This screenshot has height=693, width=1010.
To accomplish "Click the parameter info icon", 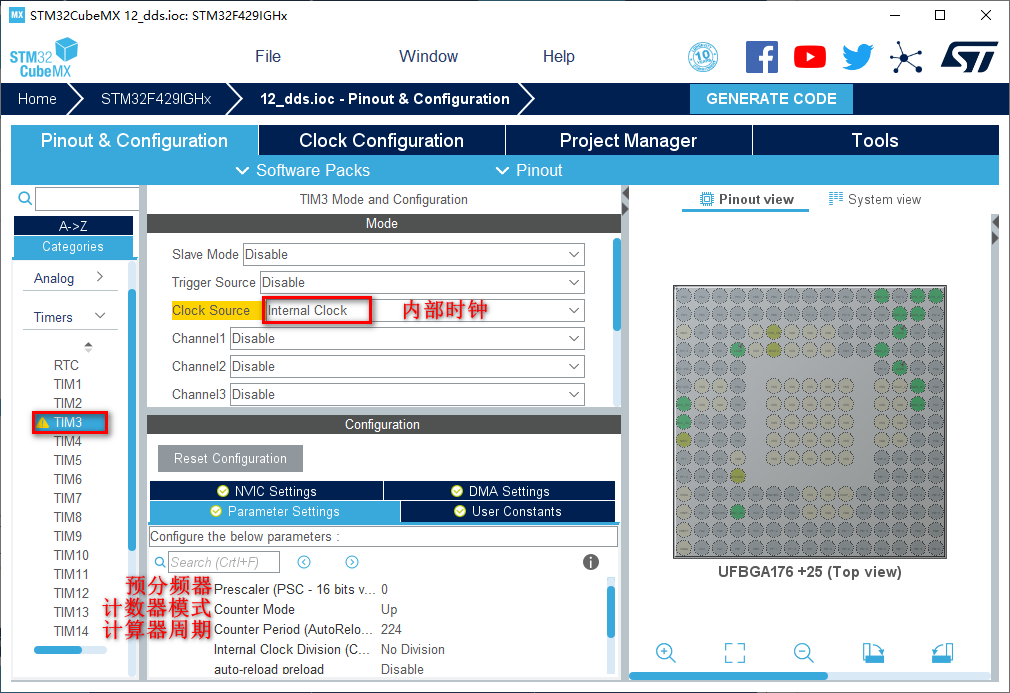I will click(x=591, y=562).
